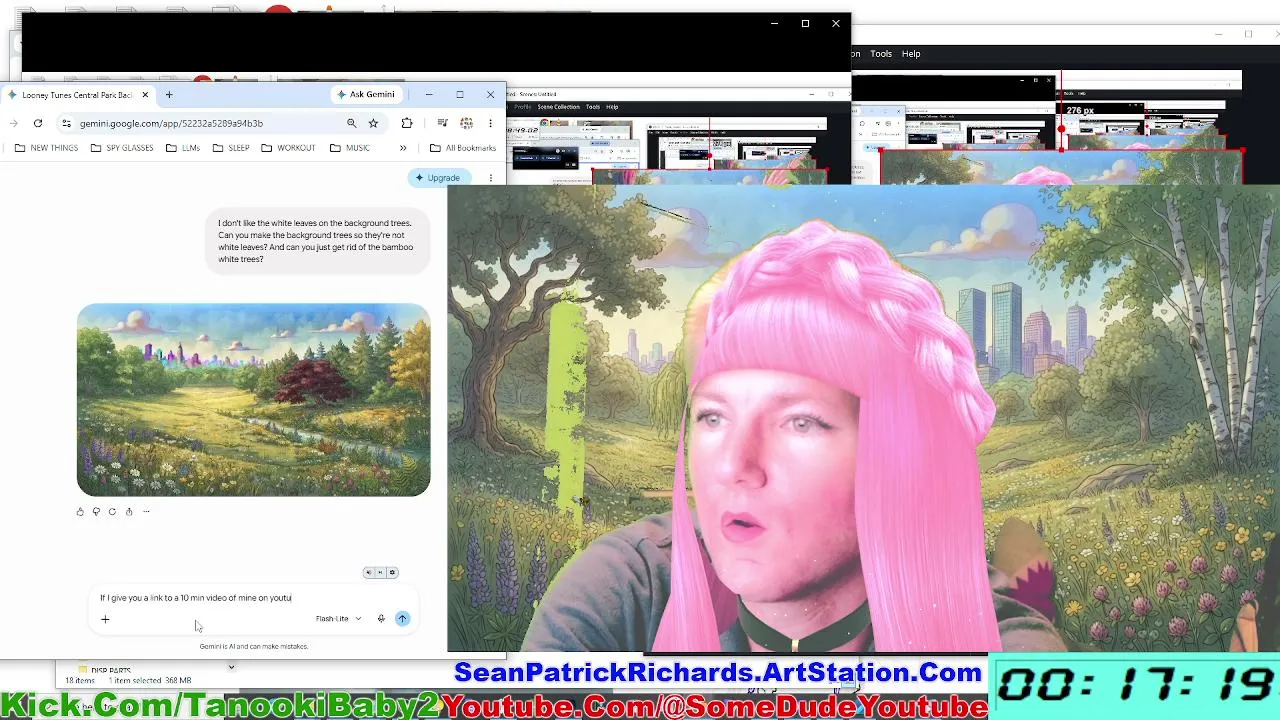Click the microphone voice input icon
Image resolution: width=1280 pixels, height=720 pixels.
point(381,619)
